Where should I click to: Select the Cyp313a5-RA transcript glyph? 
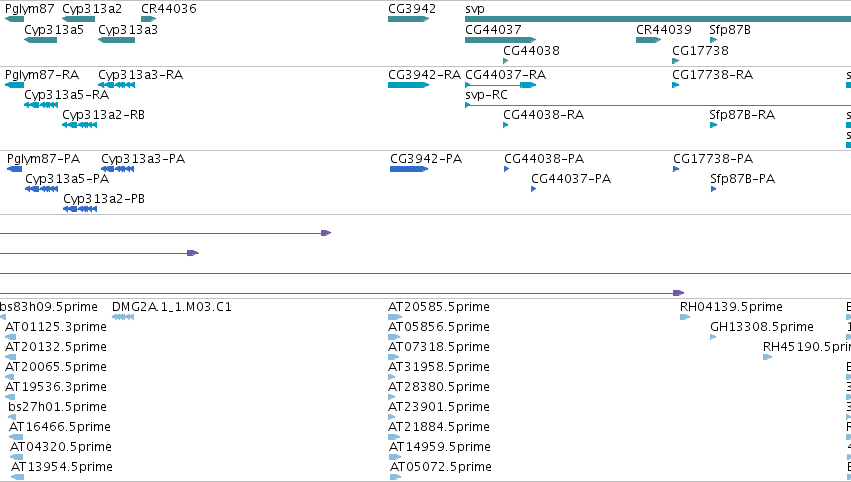point(41,105)
